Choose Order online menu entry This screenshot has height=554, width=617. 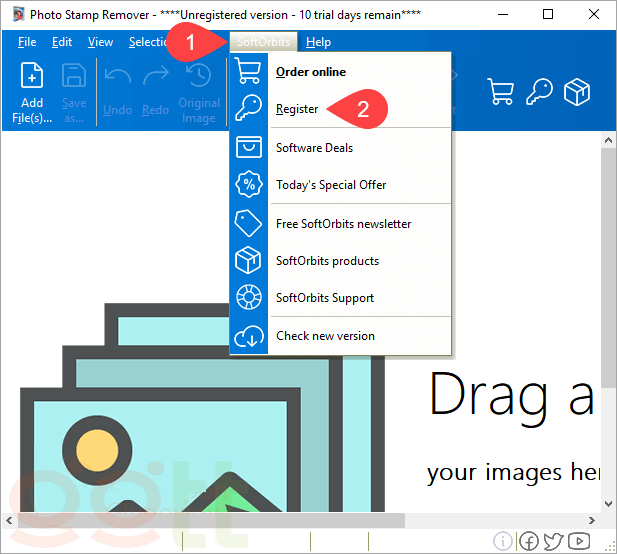point(310,72)
